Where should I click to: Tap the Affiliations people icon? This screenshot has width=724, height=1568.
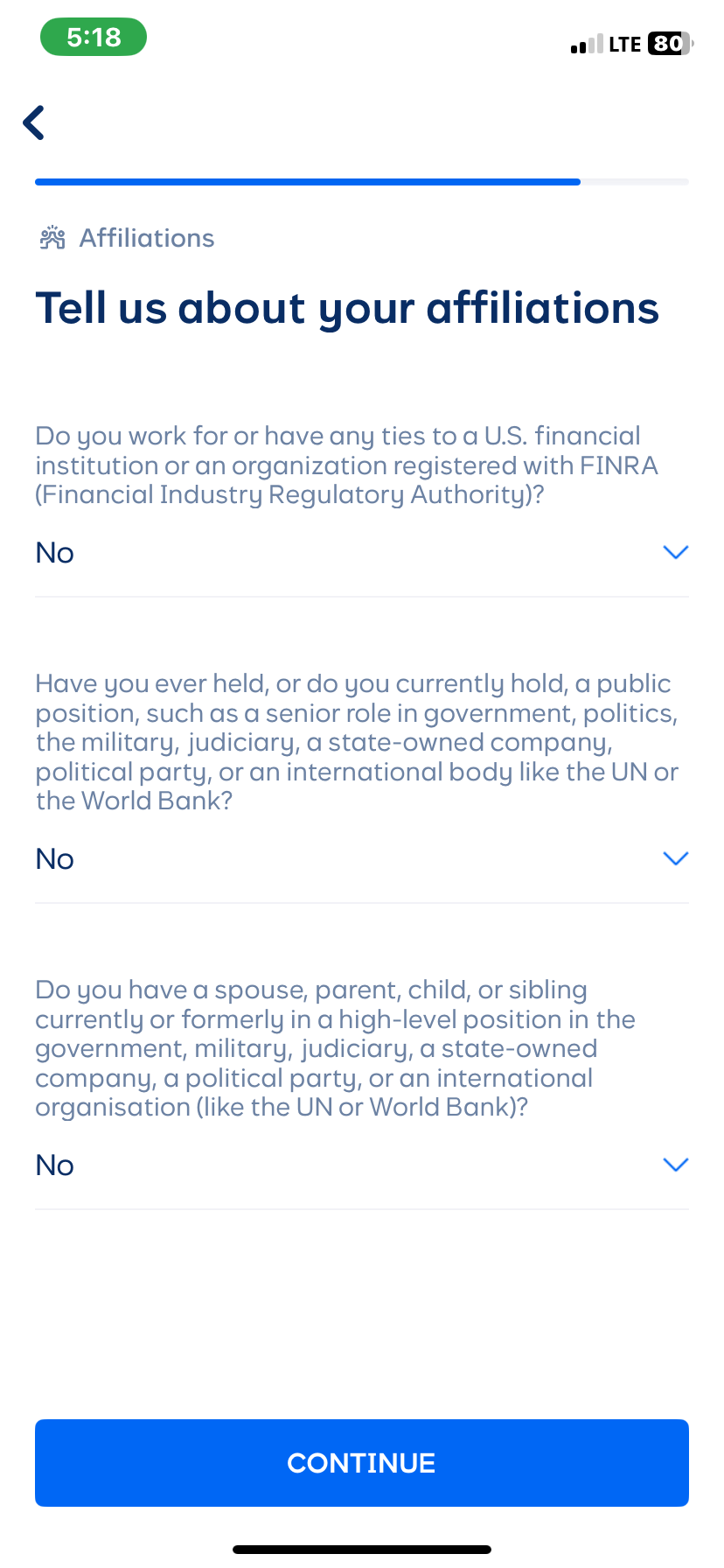pos(52,238)
